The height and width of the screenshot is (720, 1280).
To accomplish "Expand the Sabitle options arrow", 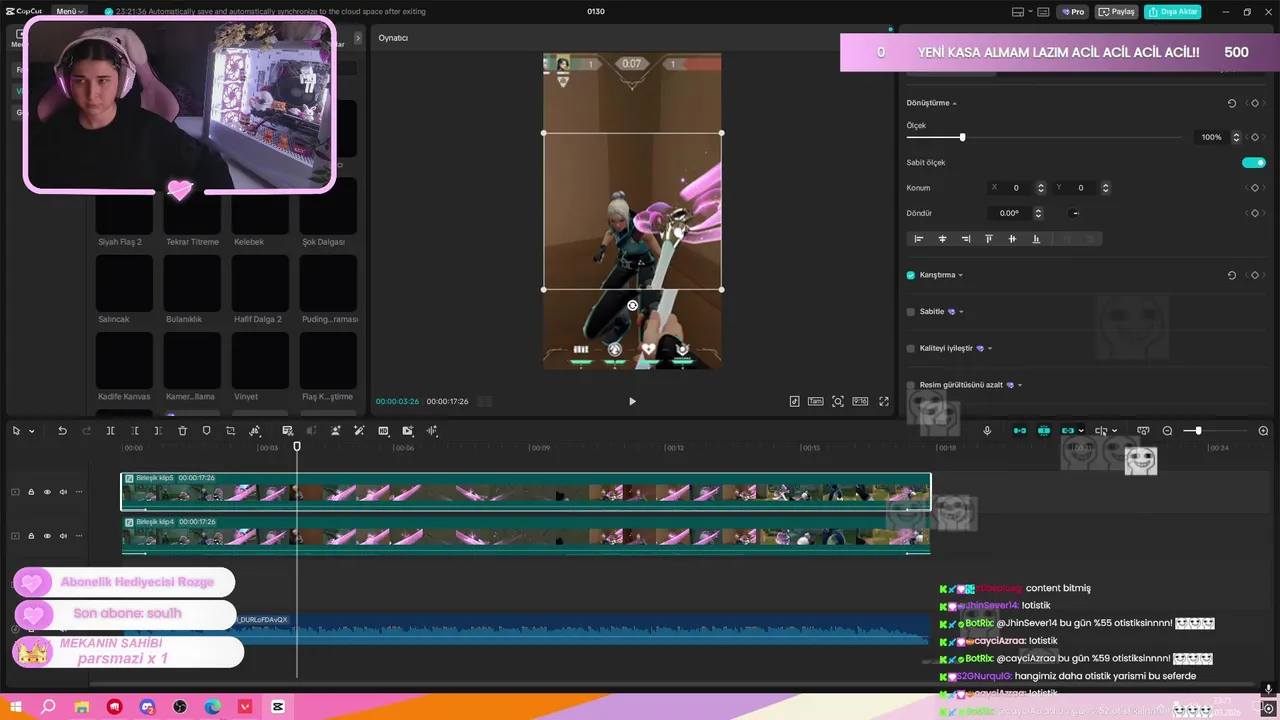I will point(961,312).
